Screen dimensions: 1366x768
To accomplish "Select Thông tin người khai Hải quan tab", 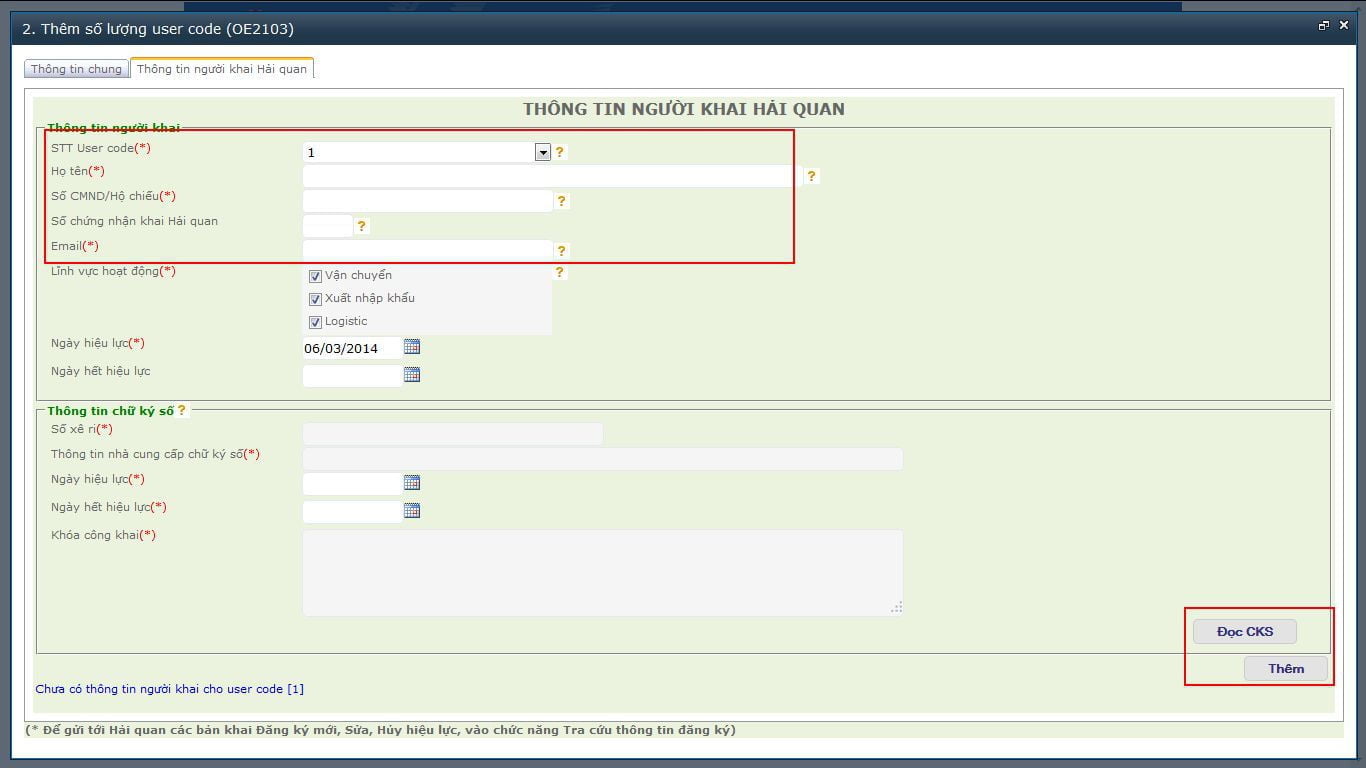I will 222,69.
